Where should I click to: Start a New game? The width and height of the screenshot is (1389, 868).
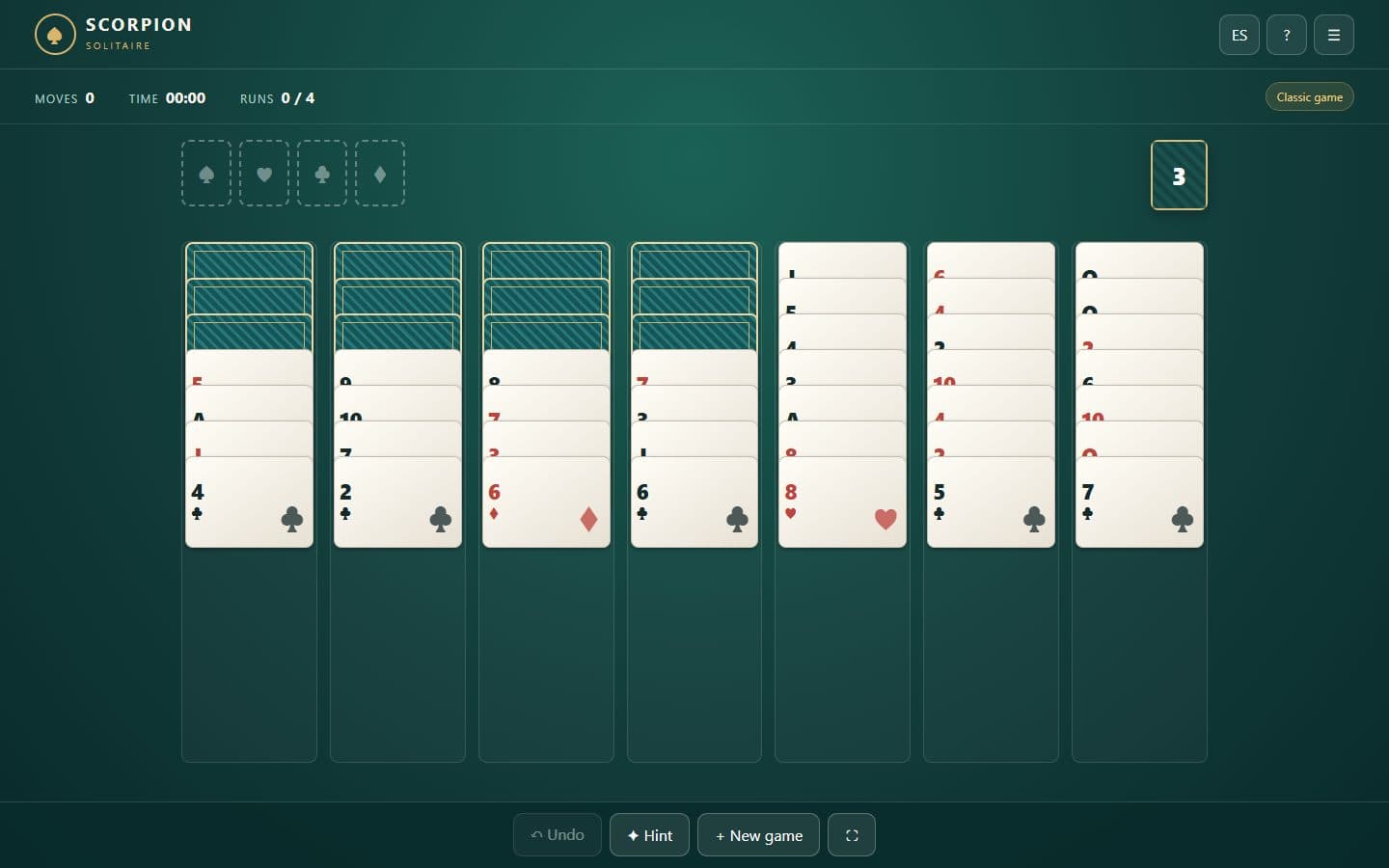click(758, 835)
